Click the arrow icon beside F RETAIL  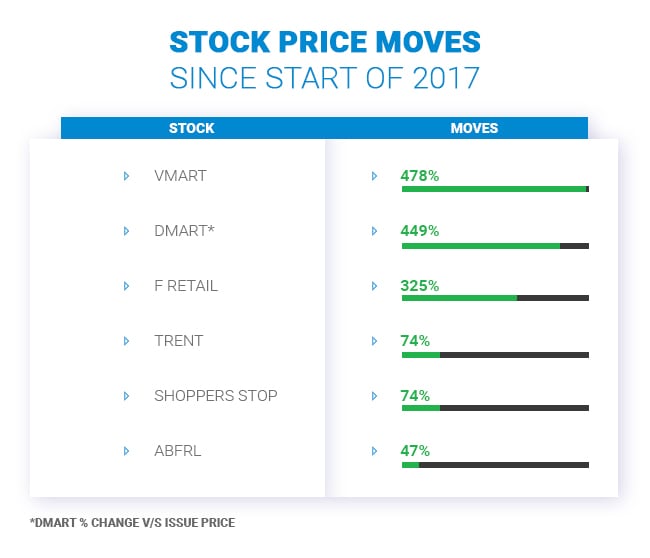tap(126, 286)
